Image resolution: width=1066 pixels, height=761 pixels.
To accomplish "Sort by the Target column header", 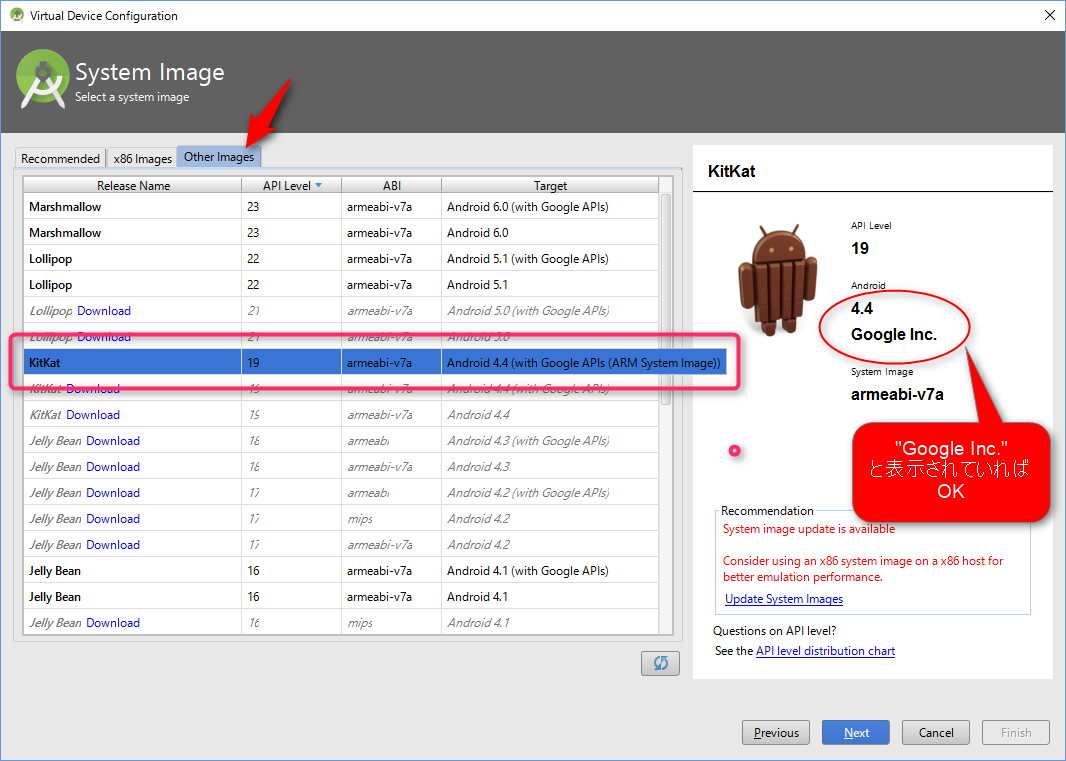I will coord(550,186).
